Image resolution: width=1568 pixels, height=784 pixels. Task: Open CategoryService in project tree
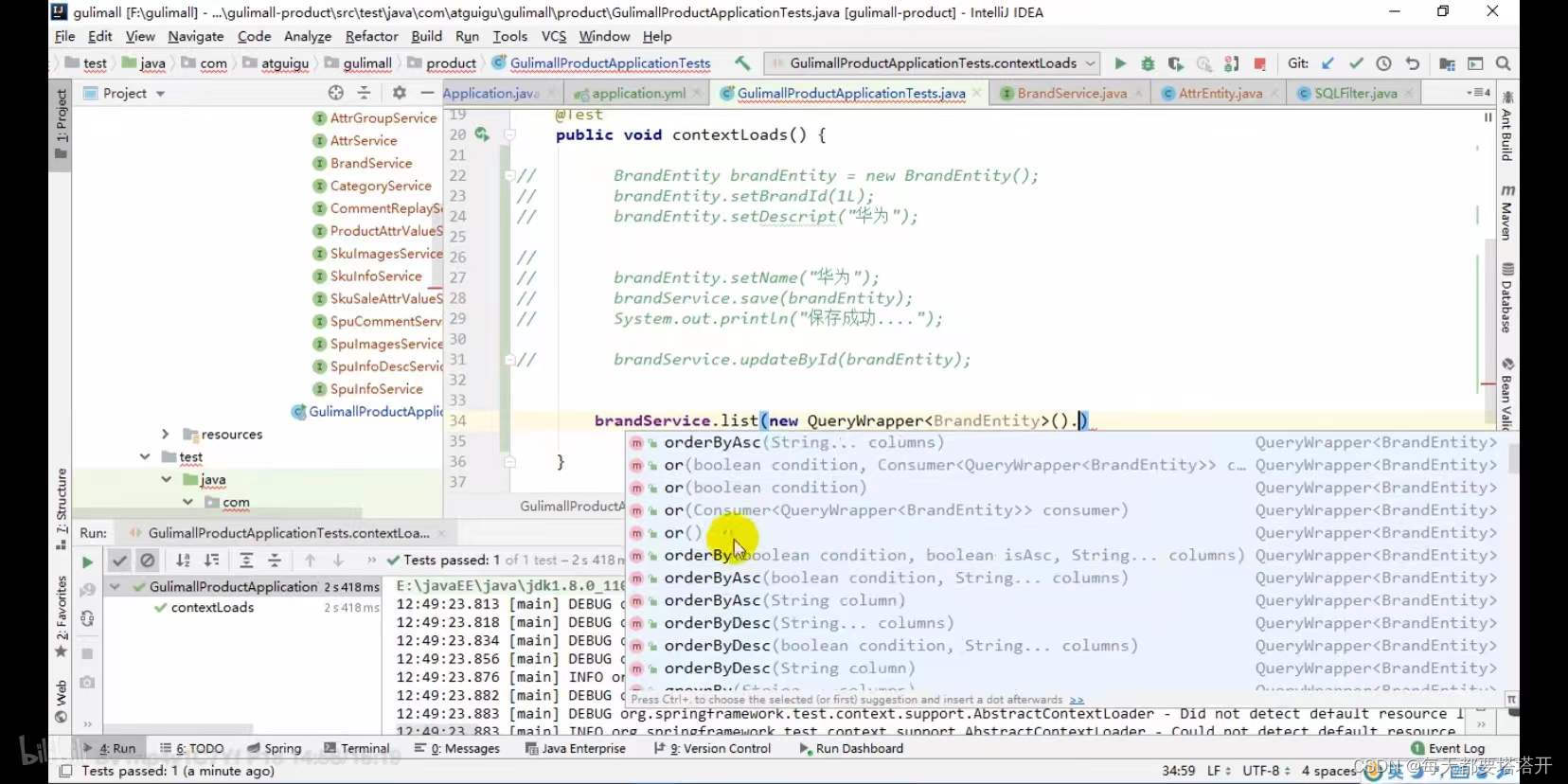(381, 186)
